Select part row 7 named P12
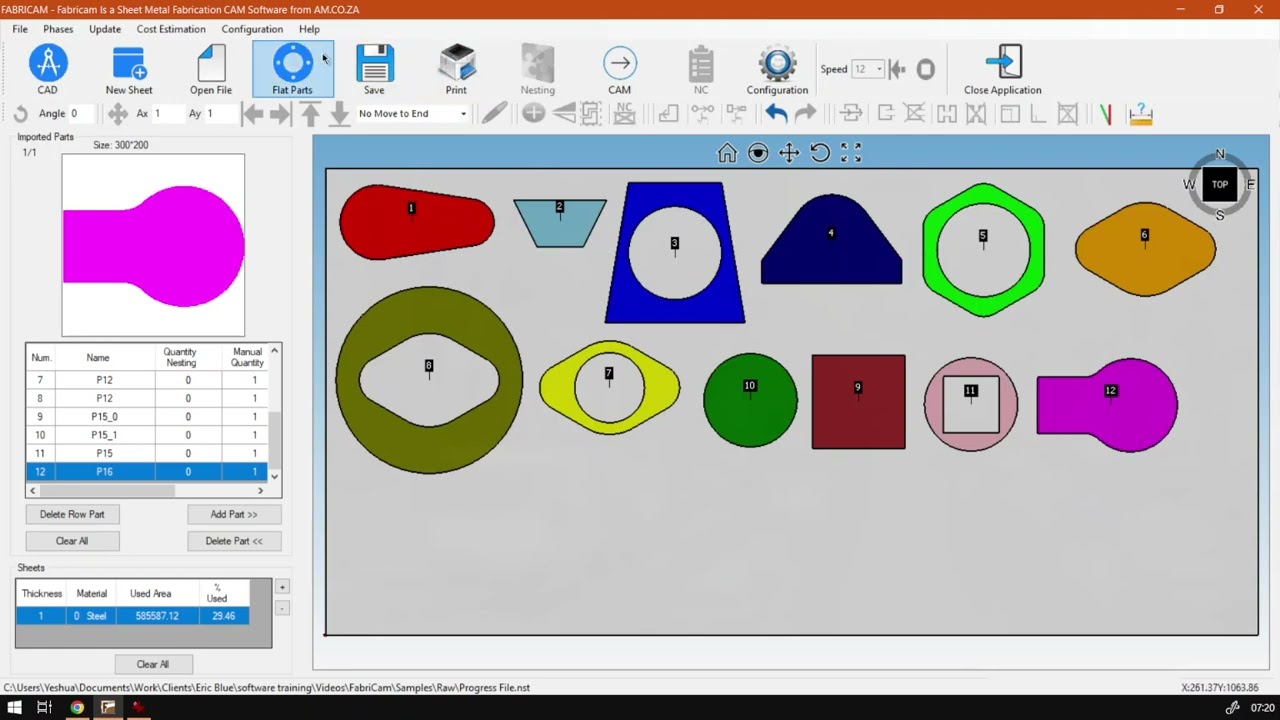 pyautogui.click(x=147, y=380)
